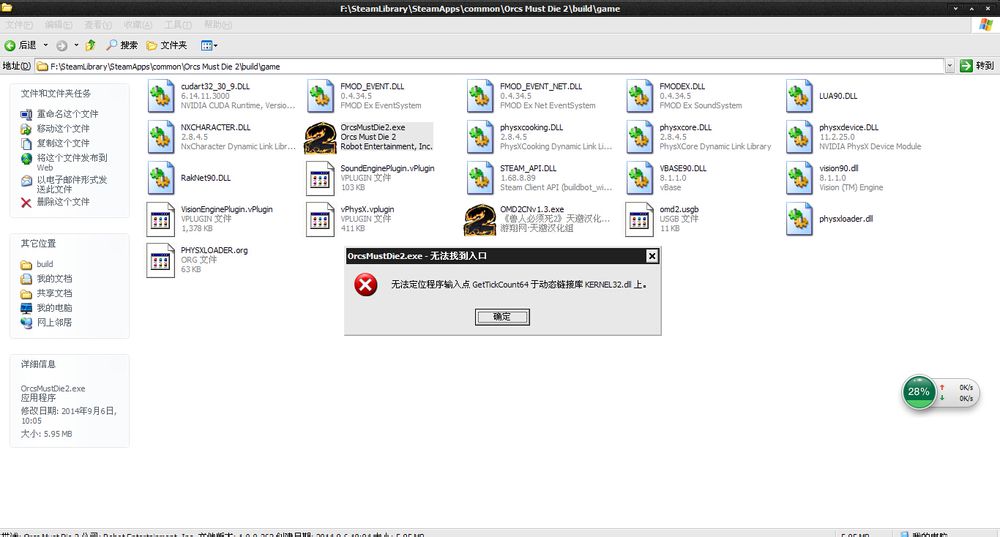
Task: Click the OMD2CNv1.3.exe patch icon
Action: point(480,219)
